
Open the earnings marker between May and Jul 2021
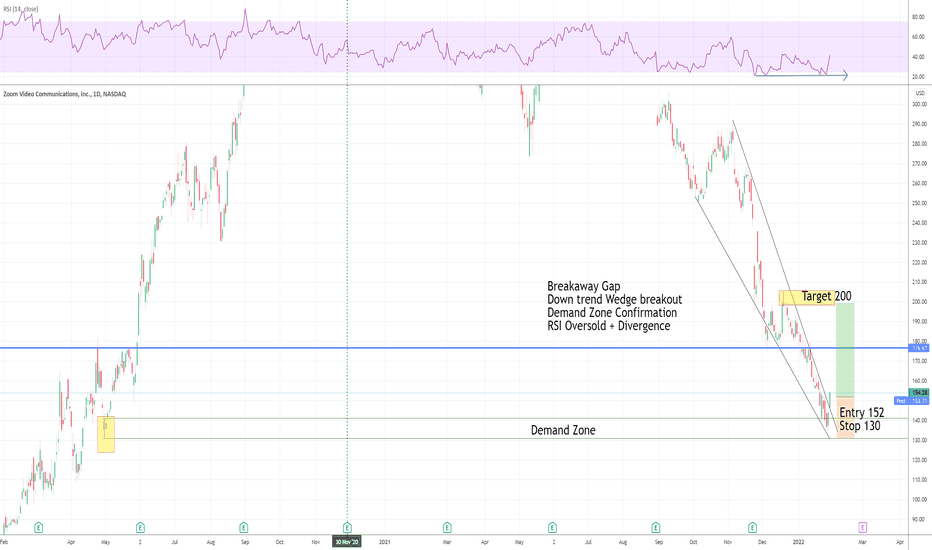552,527
